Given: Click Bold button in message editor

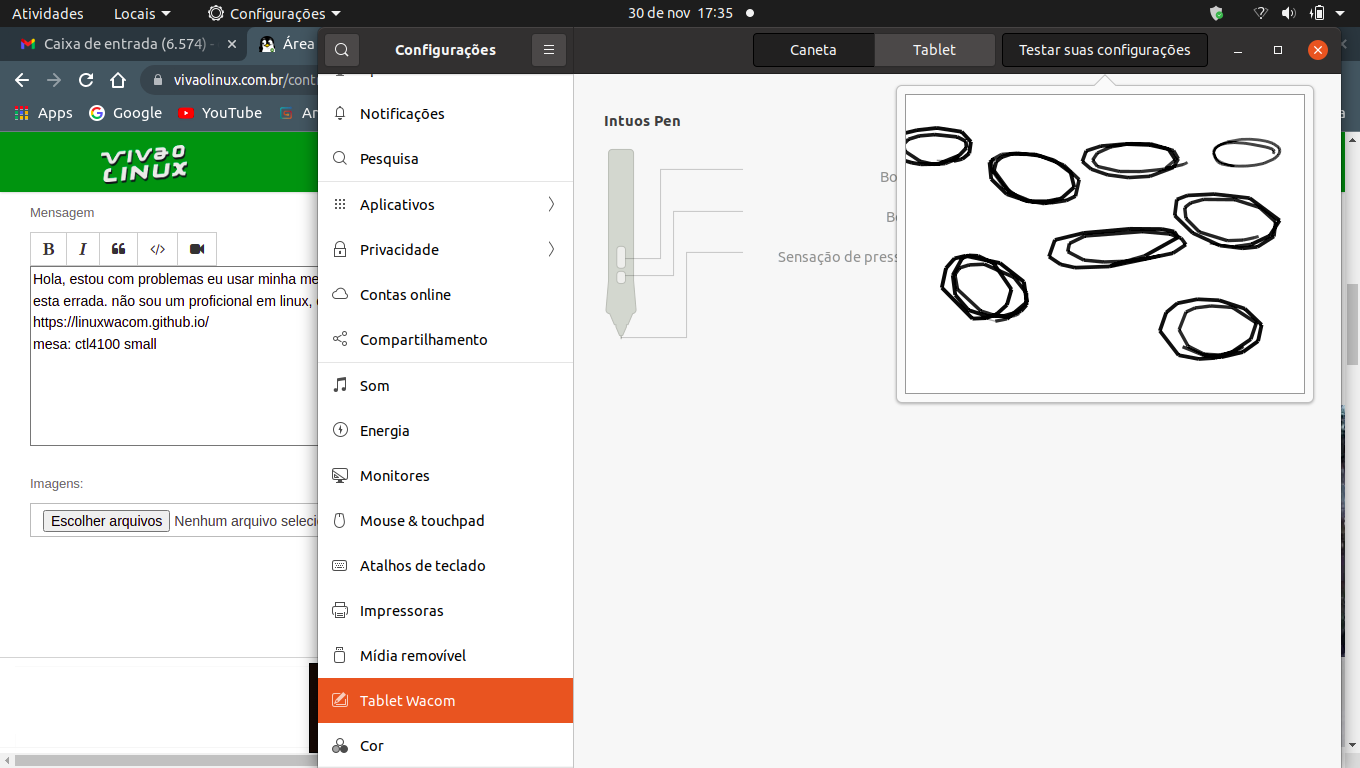Looking at the screenshot, I should pos(49,249).
